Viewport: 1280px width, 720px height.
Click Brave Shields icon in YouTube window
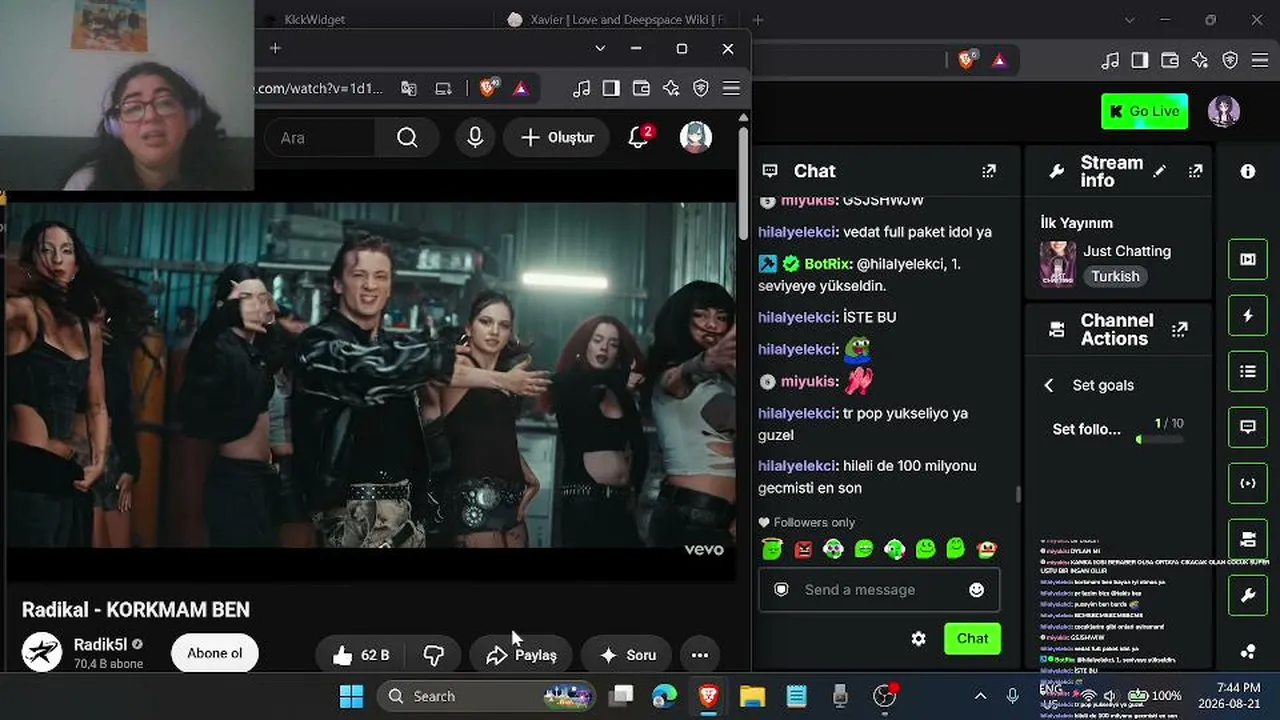pos(489,89)
